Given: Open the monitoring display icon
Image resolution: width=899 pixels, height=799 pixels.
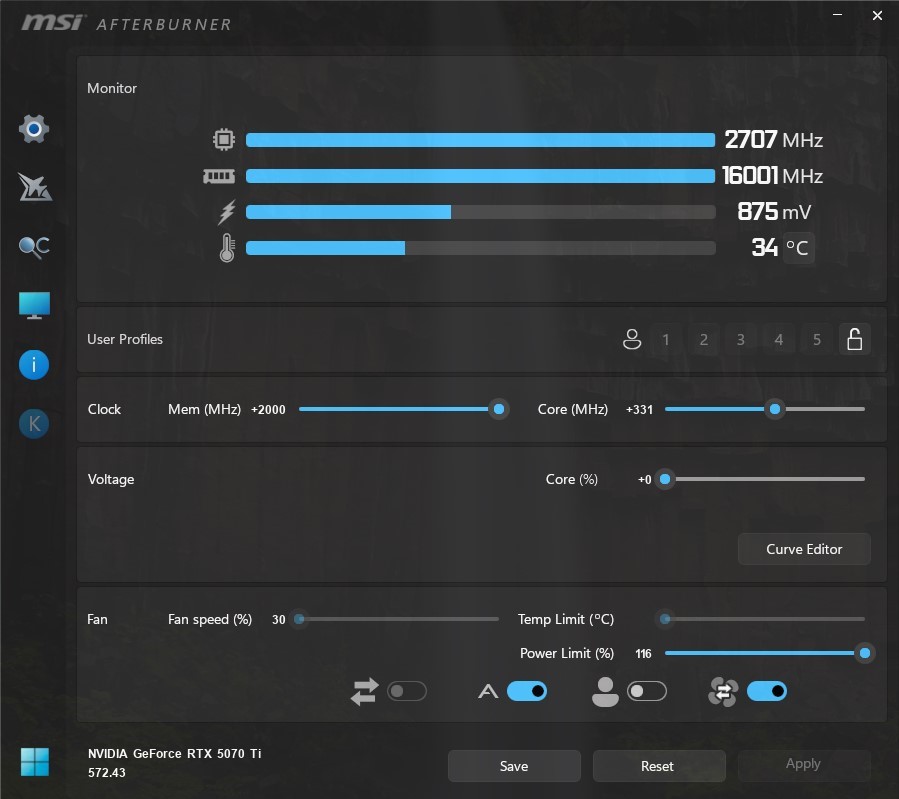Looking at the screenshot, I should coord(34,305).
